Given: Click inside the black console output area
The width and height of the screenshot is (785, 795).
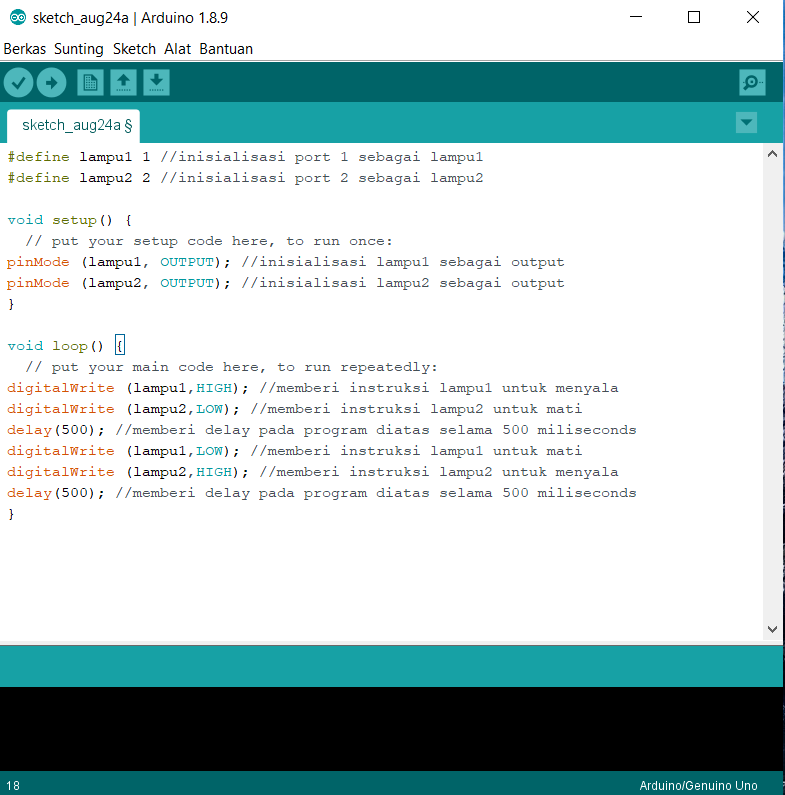Looking at the screenshot, I should pyautogui.click(x=391, y=729).
